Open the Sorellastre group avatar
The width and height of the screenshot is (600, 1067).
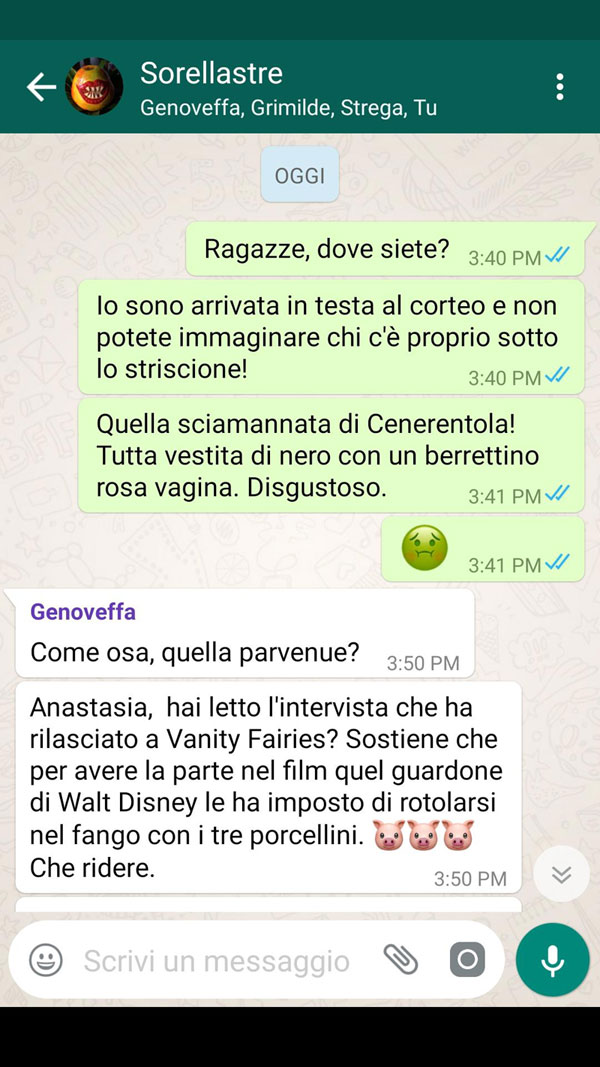[x=94, y=86]
